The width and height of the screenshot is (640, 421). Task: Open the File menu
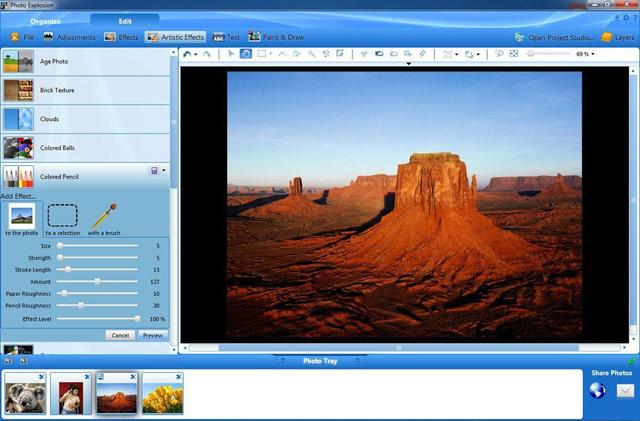(22, 37)
